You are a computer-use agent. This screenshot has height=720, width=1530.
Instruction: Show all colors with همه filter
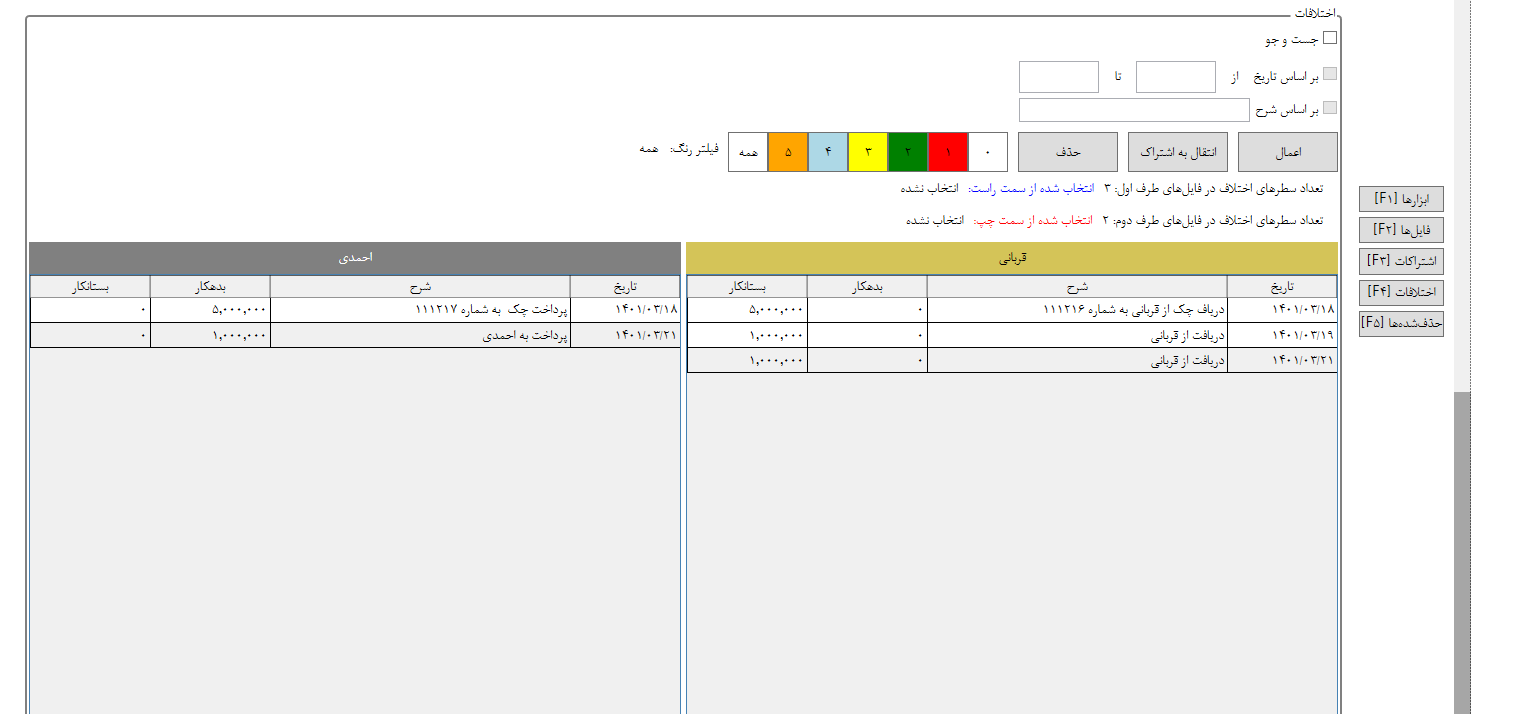[748, 152]
